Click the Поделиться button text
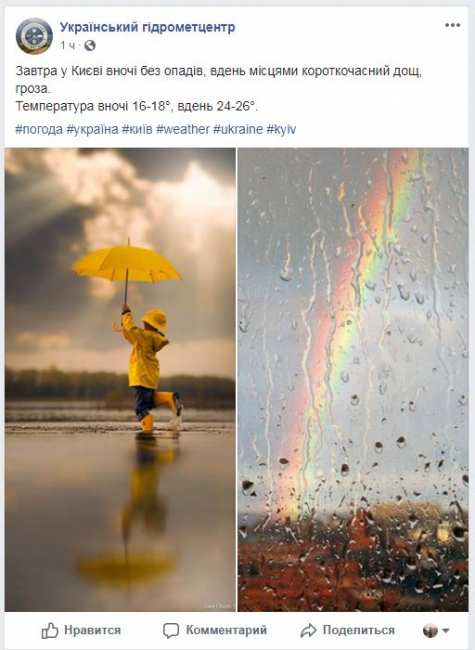 pos(359,631)
